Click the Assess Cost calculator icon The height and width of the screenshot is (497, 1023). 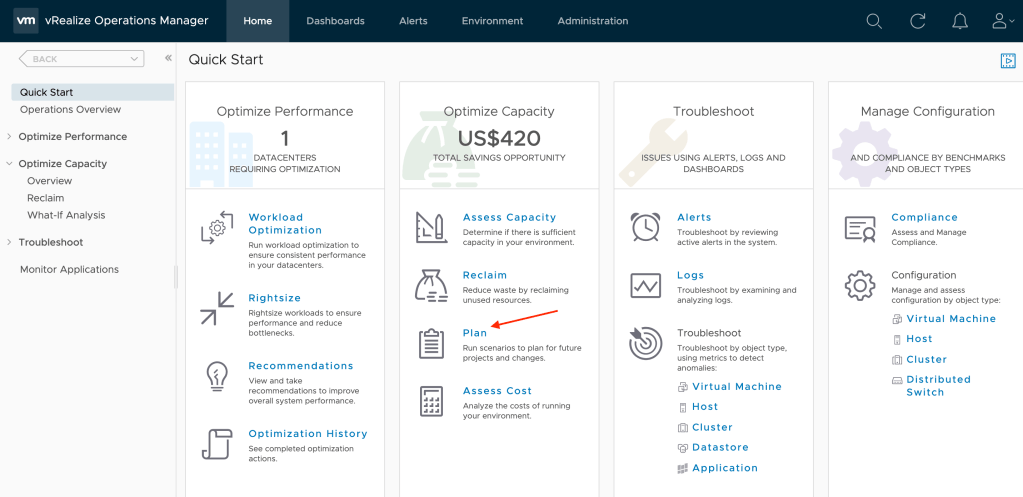click(431, 401)
